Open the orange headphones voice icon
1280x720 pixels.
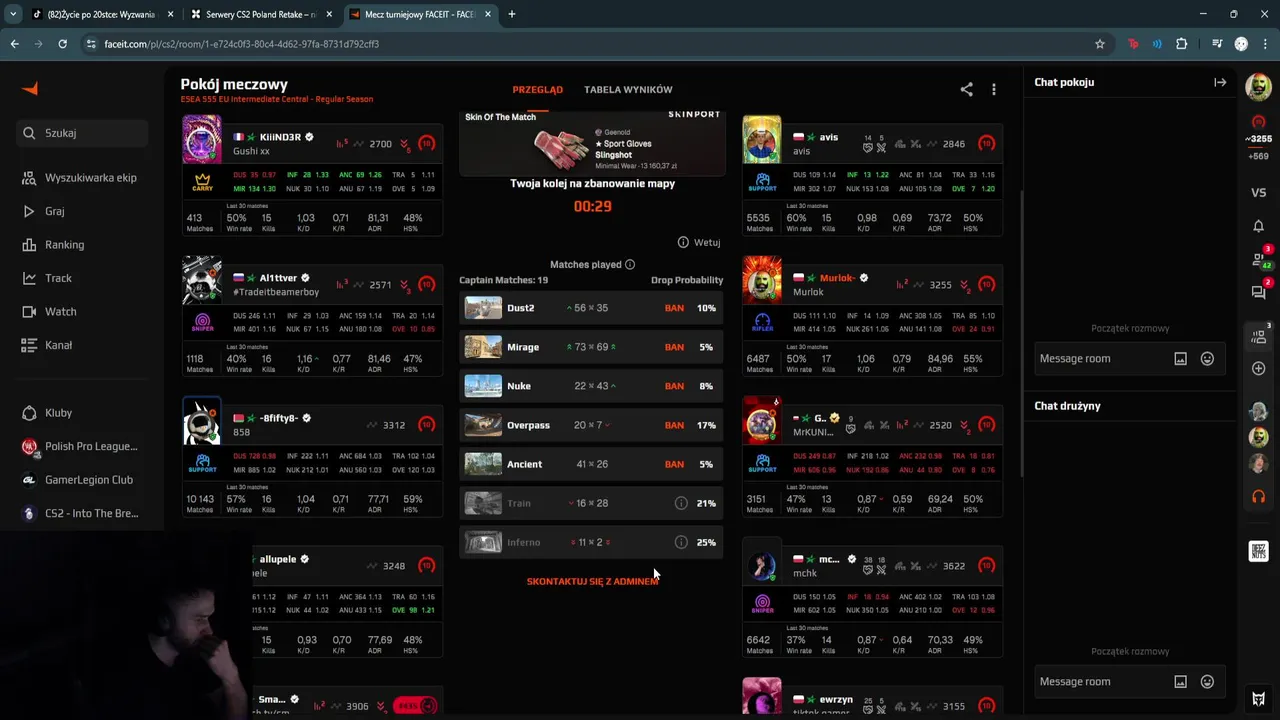1258,497
